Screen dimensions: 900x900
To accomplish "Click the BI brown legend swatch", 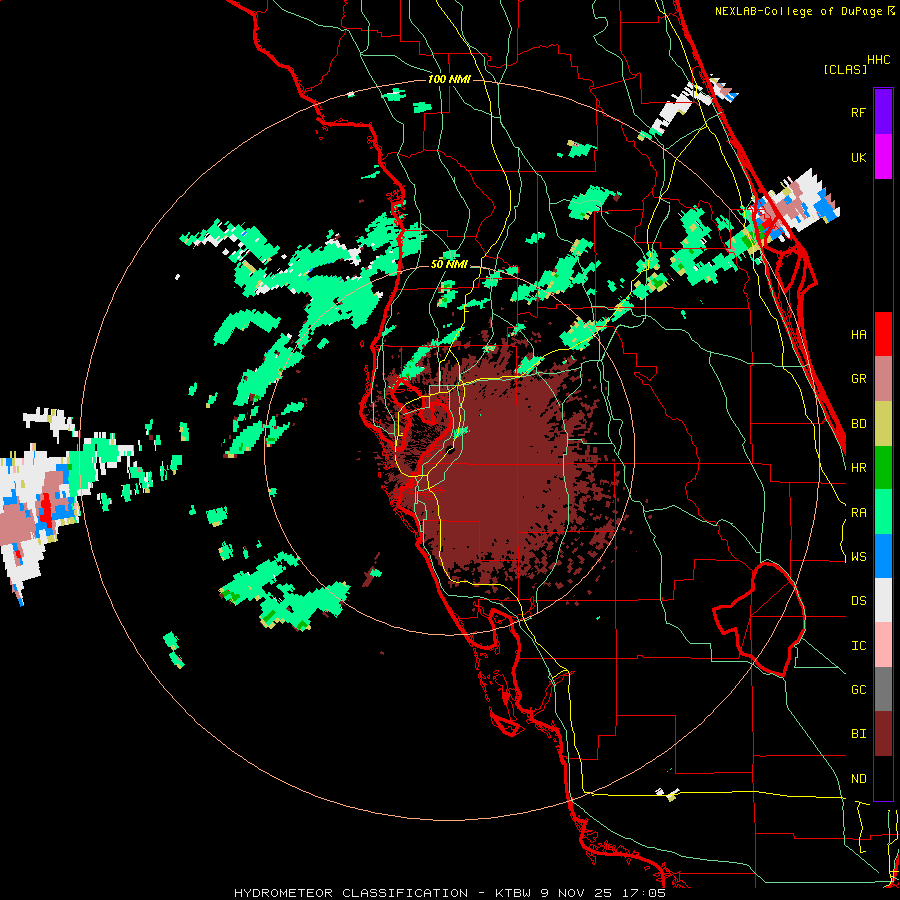I will click(x=883, y=734).
